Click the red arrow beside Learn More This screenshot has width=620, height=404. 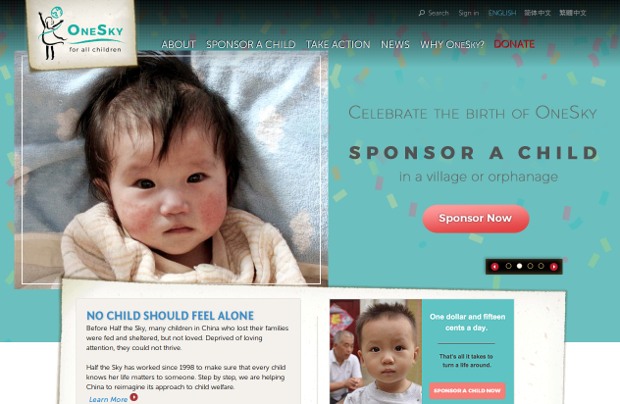coord(134,397)
